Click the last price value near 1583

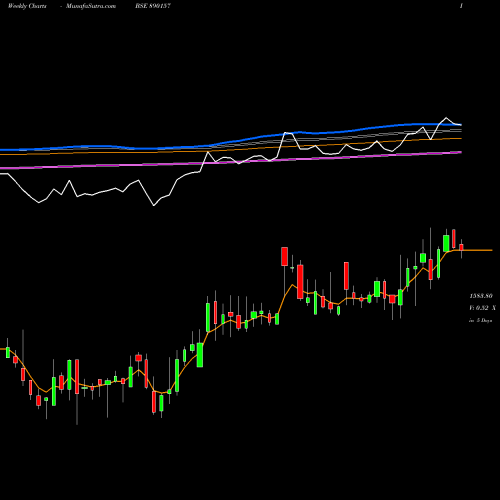click(481, 296)
